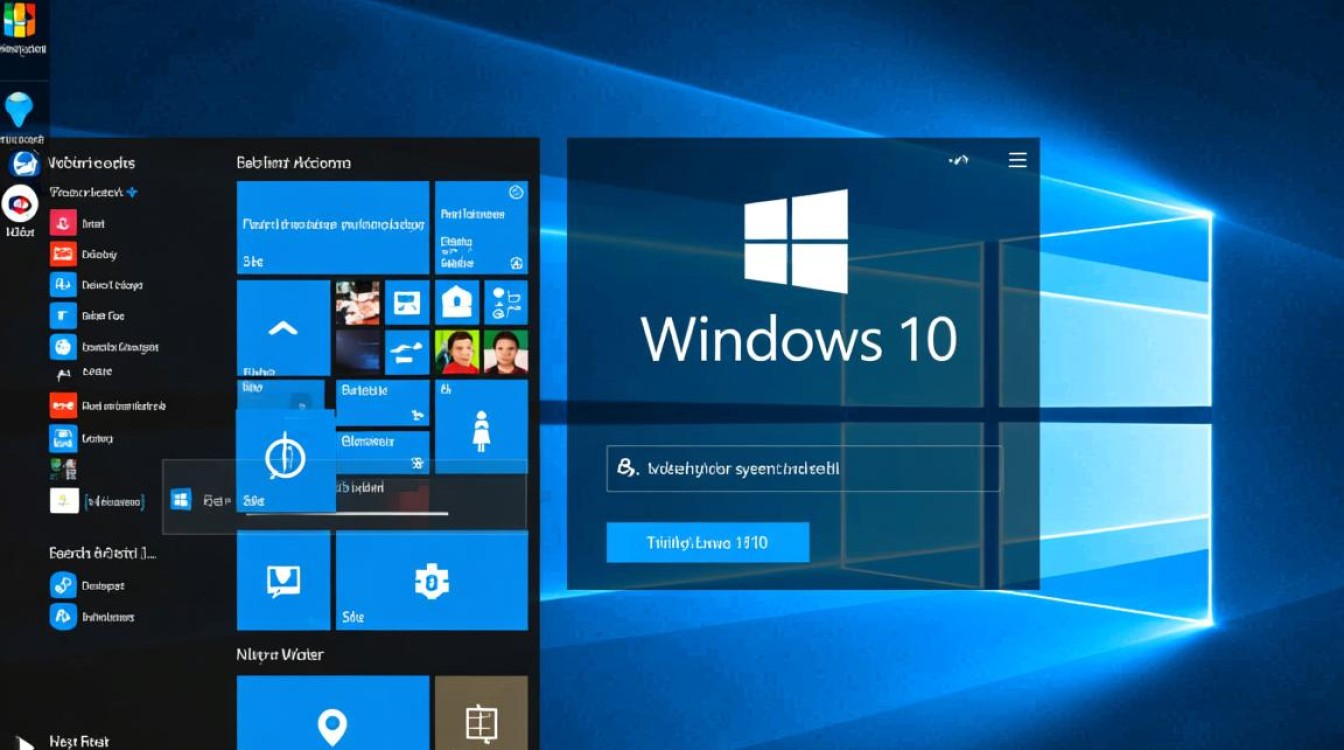Click the Windows 10 title text
The image size is (1344, 750).
point(799,339)
